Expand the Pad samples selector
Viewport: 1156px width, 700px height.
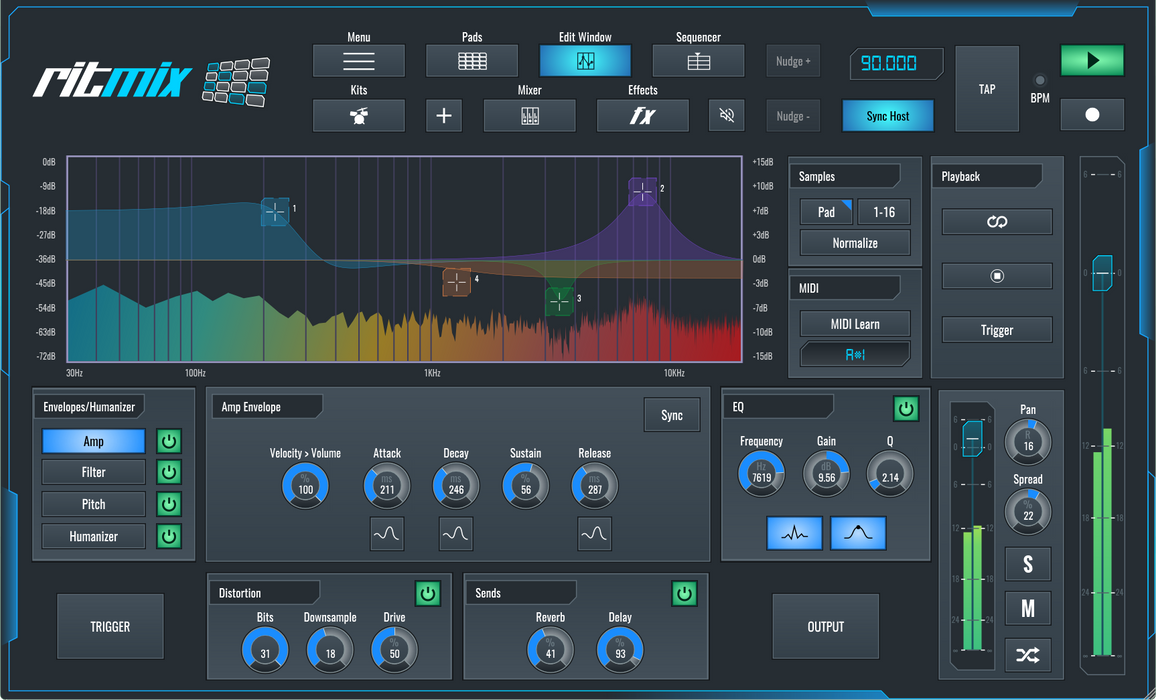826,212
